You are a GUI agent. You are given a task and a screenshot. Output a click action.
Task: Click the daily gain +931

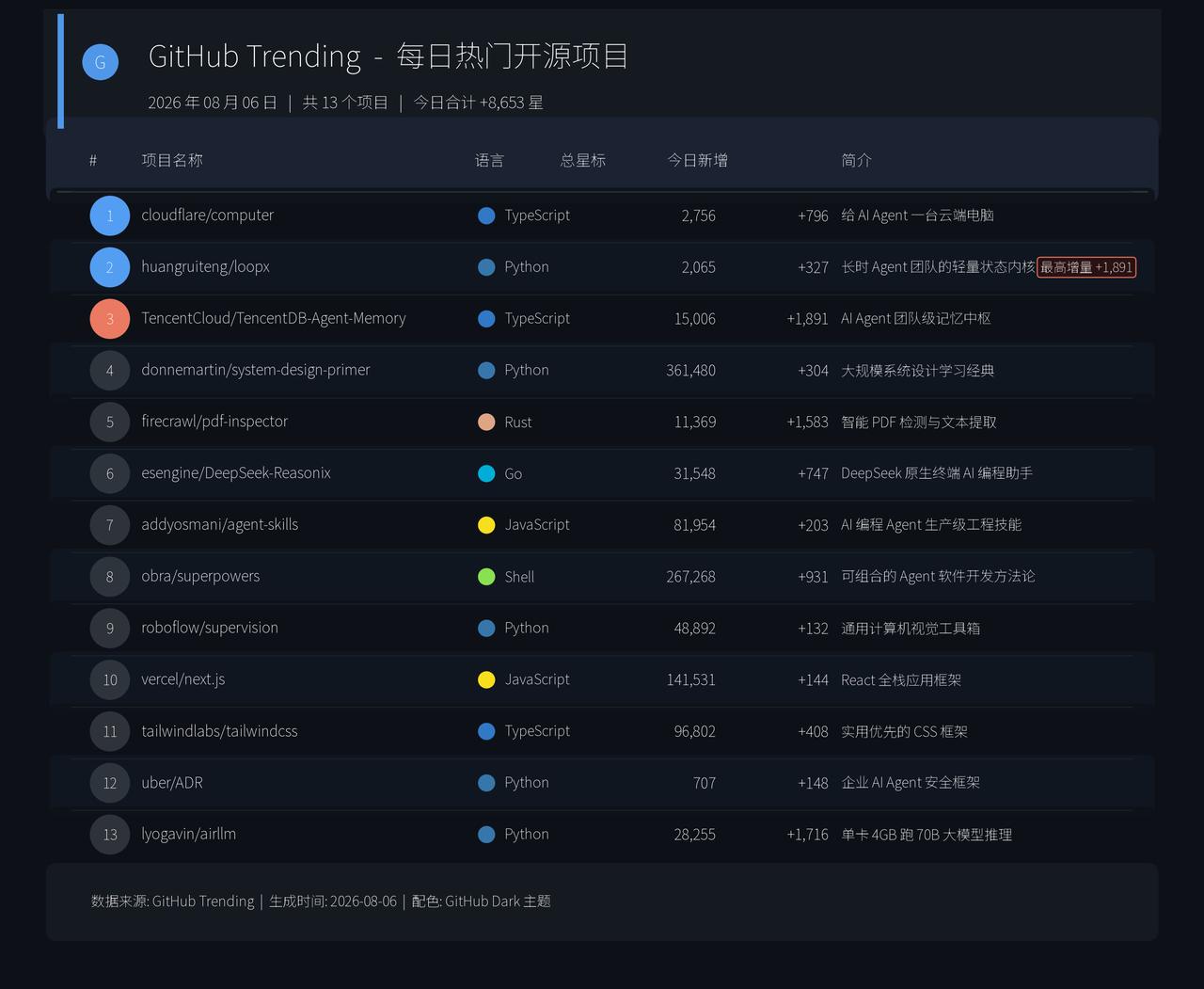(813, 577)
